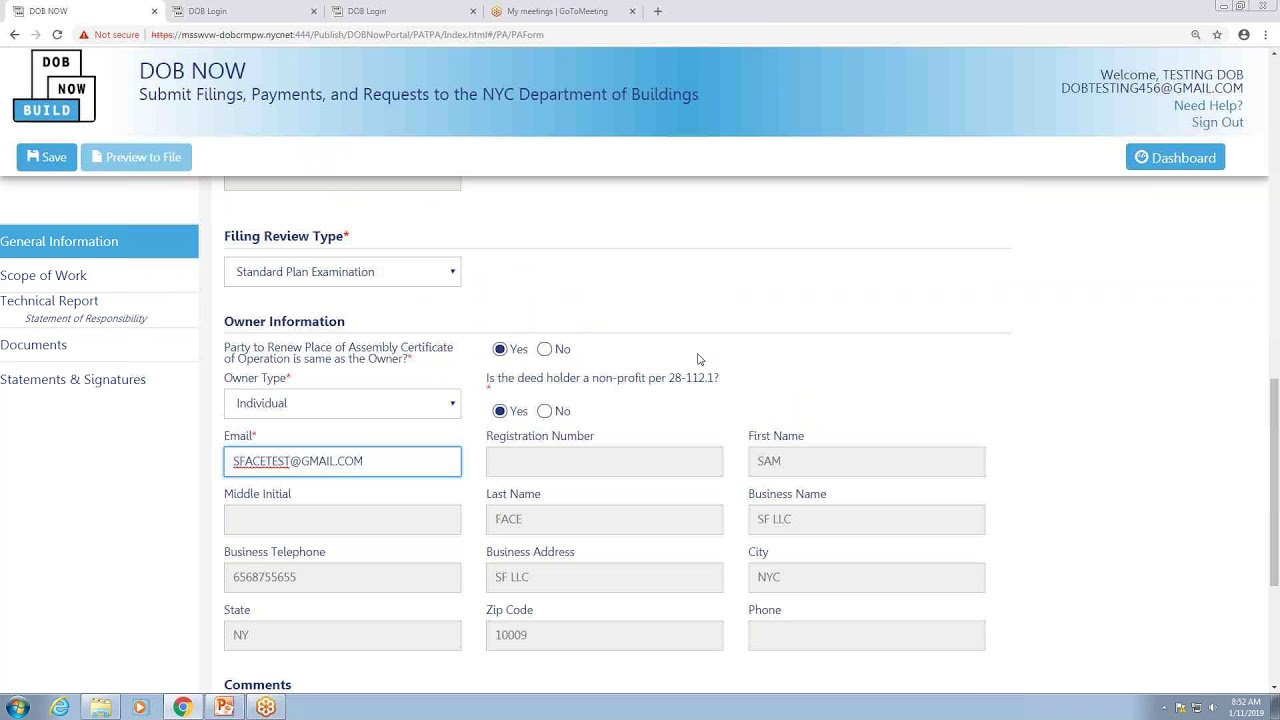The height and width of the screenshot is (720, 1280).
Task: Click the browser address bar URL
Action: pos(347,35)
